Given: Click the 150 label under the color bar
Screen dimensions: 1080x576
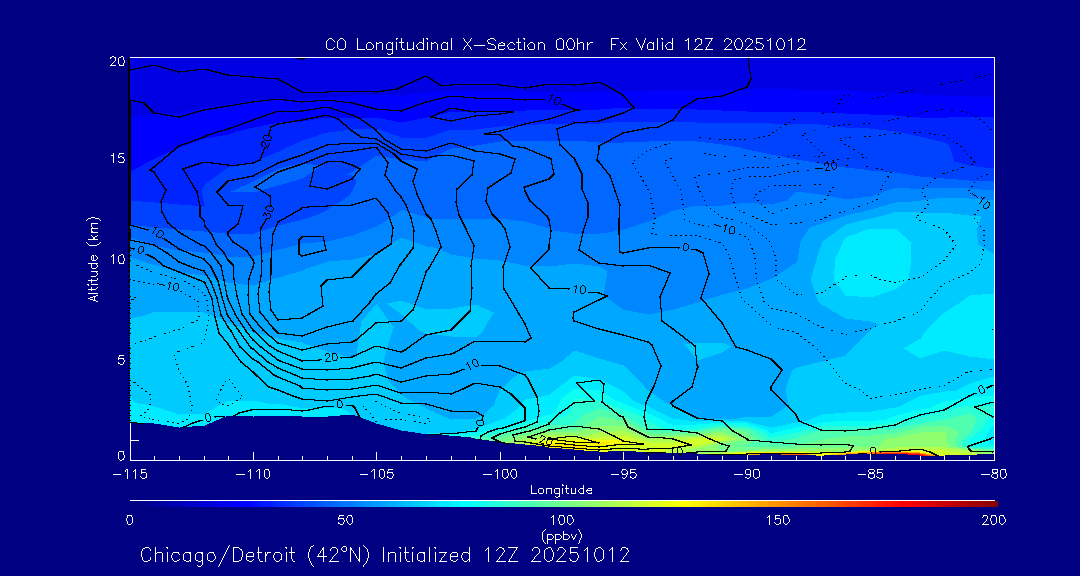Looking at the screenshot, I should click(777, 520).
